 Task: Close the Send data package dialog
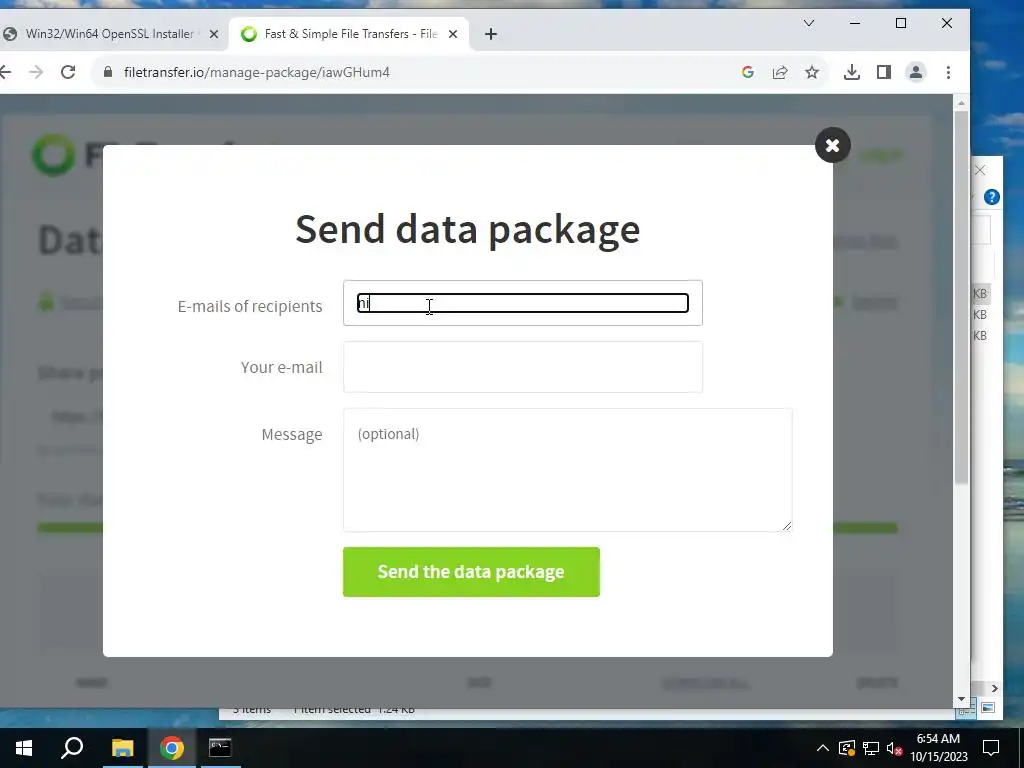coord(833,145)
